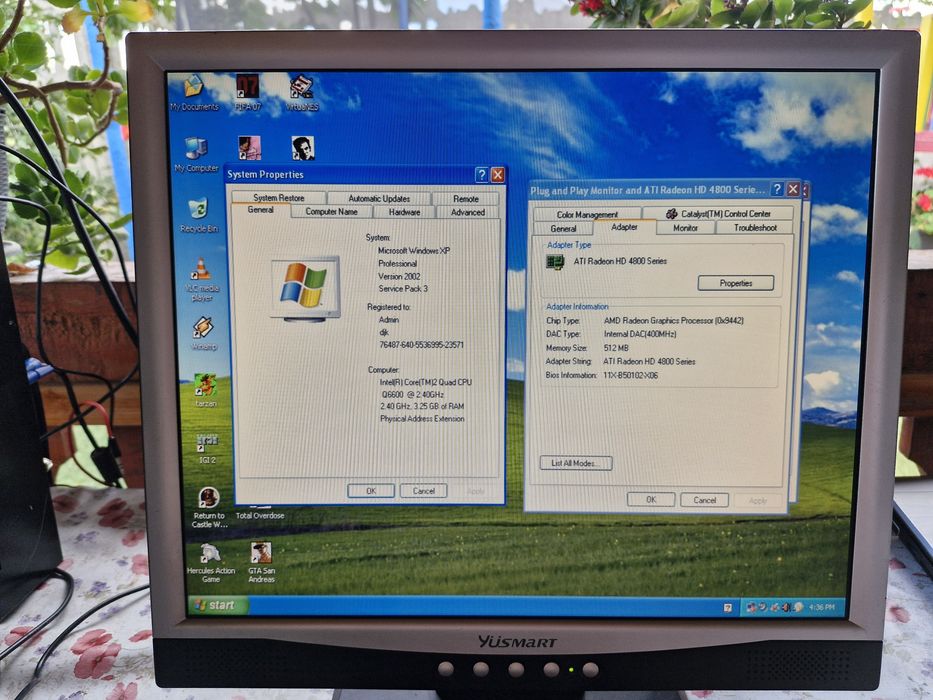Screen dimensions: 933x700
Task: Click the Catalyst Control Center tab icon
Action: (x=671, y=214)
